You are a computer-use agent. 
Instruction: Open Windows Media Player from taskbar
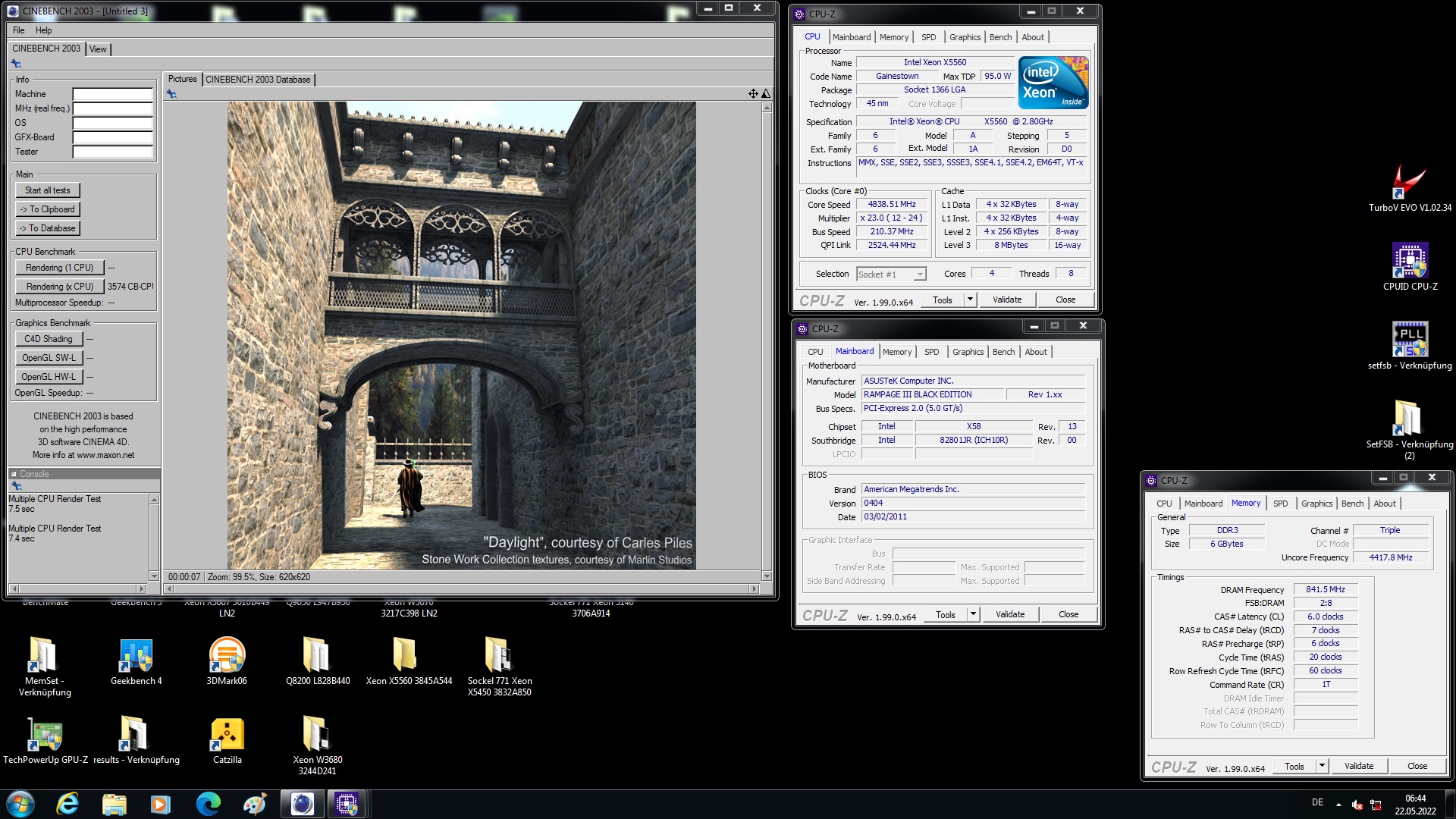(161, 804)
